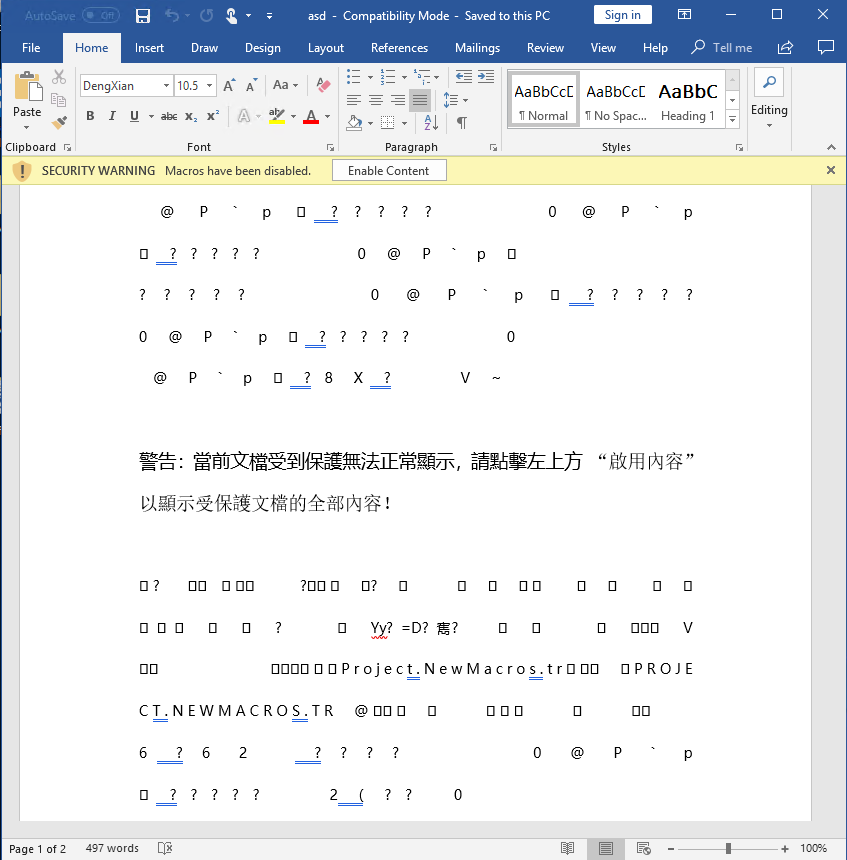Click the Enable Content button
The image size is (847, 860).
(388, 170)
